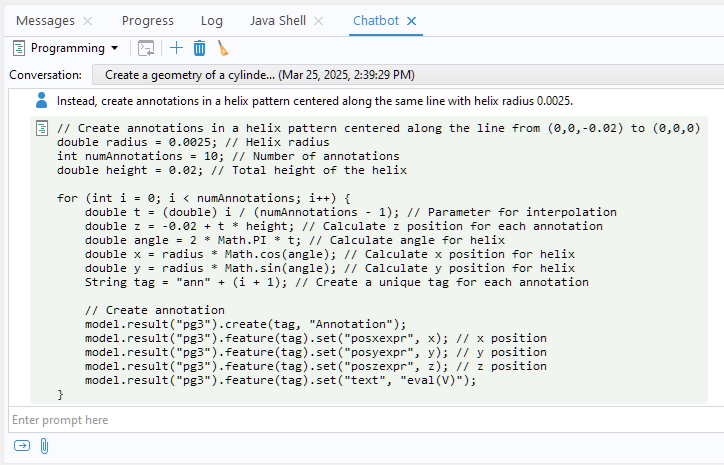Click the Programming mode icon in toolbar
Screen dimensions: 724x465
tap(18, 48)
